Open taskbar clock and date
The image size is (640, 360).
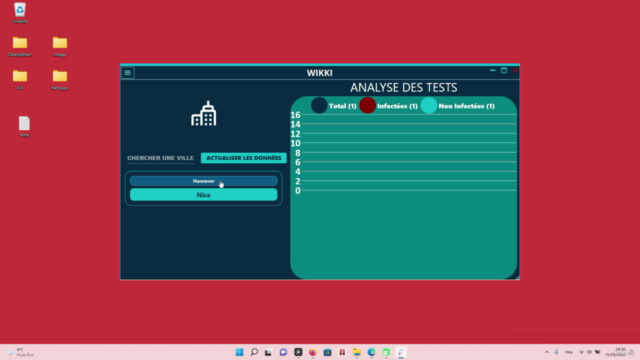click(x=616, y=352)
